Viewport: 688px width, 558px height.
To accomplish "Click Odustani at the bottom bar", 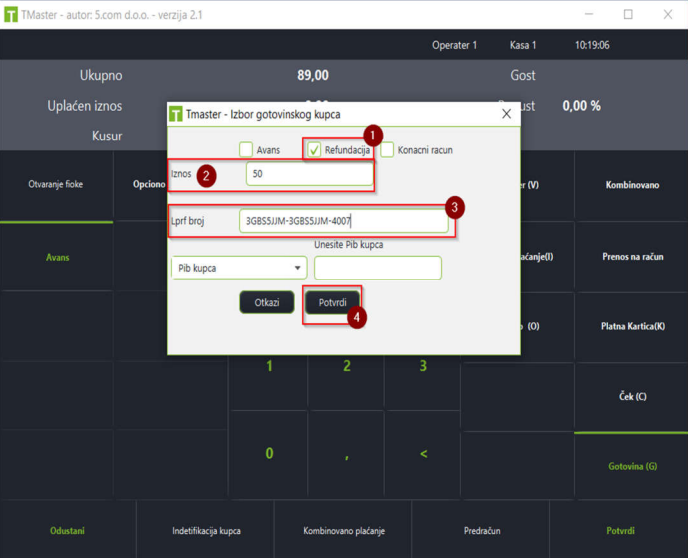I will [67, 531].
